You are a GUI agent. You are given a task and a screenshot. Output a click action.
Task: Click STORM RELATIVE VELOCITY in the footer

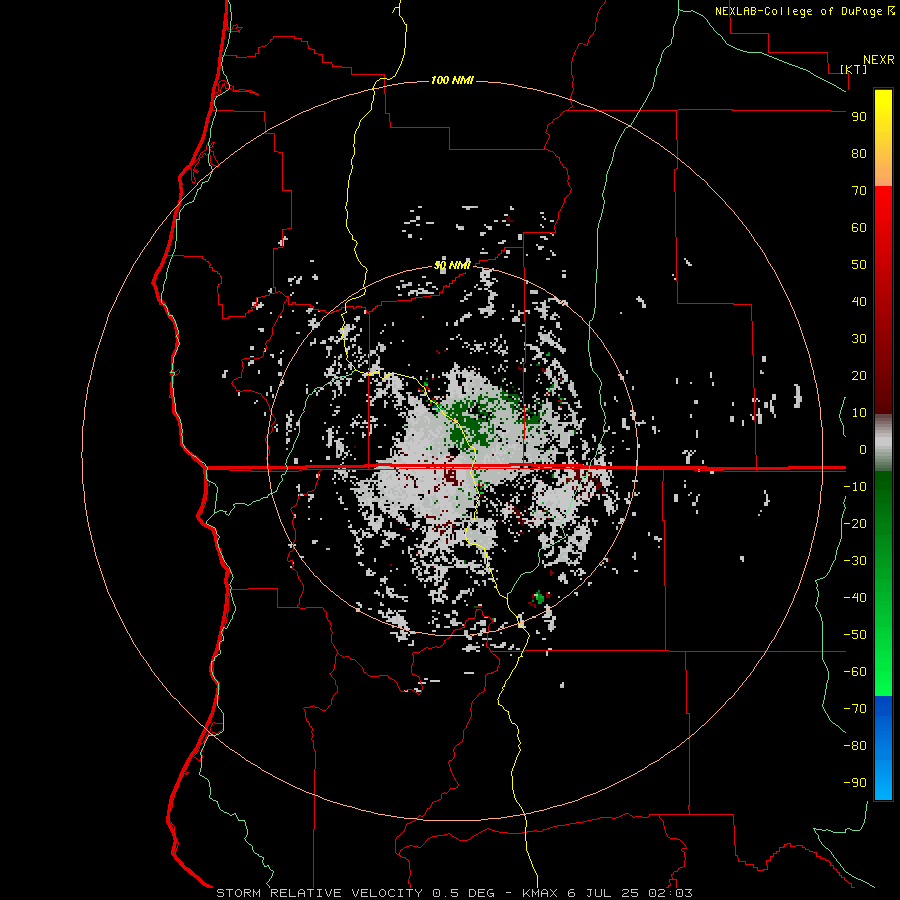(319, 893)
